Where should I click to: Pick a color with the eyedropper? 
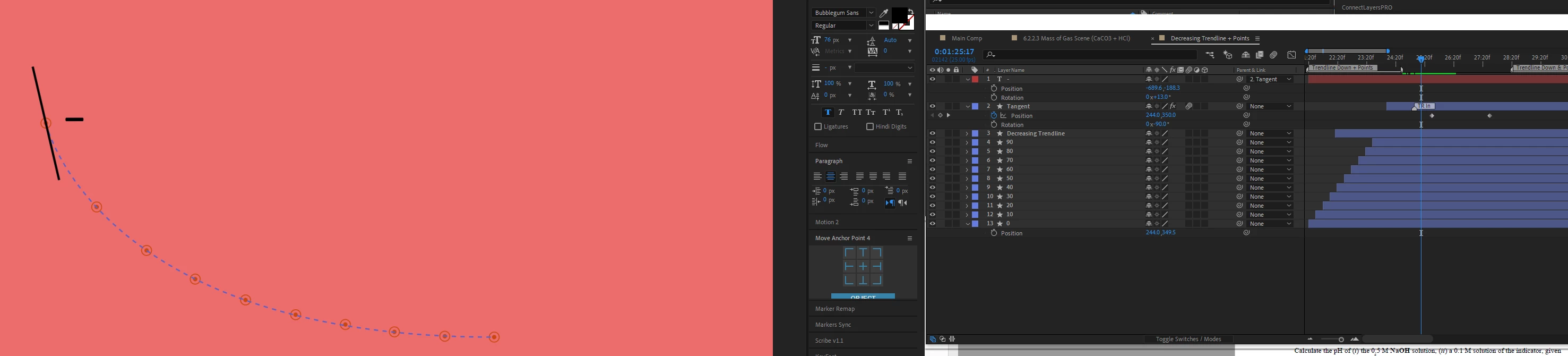click(884, 13)
